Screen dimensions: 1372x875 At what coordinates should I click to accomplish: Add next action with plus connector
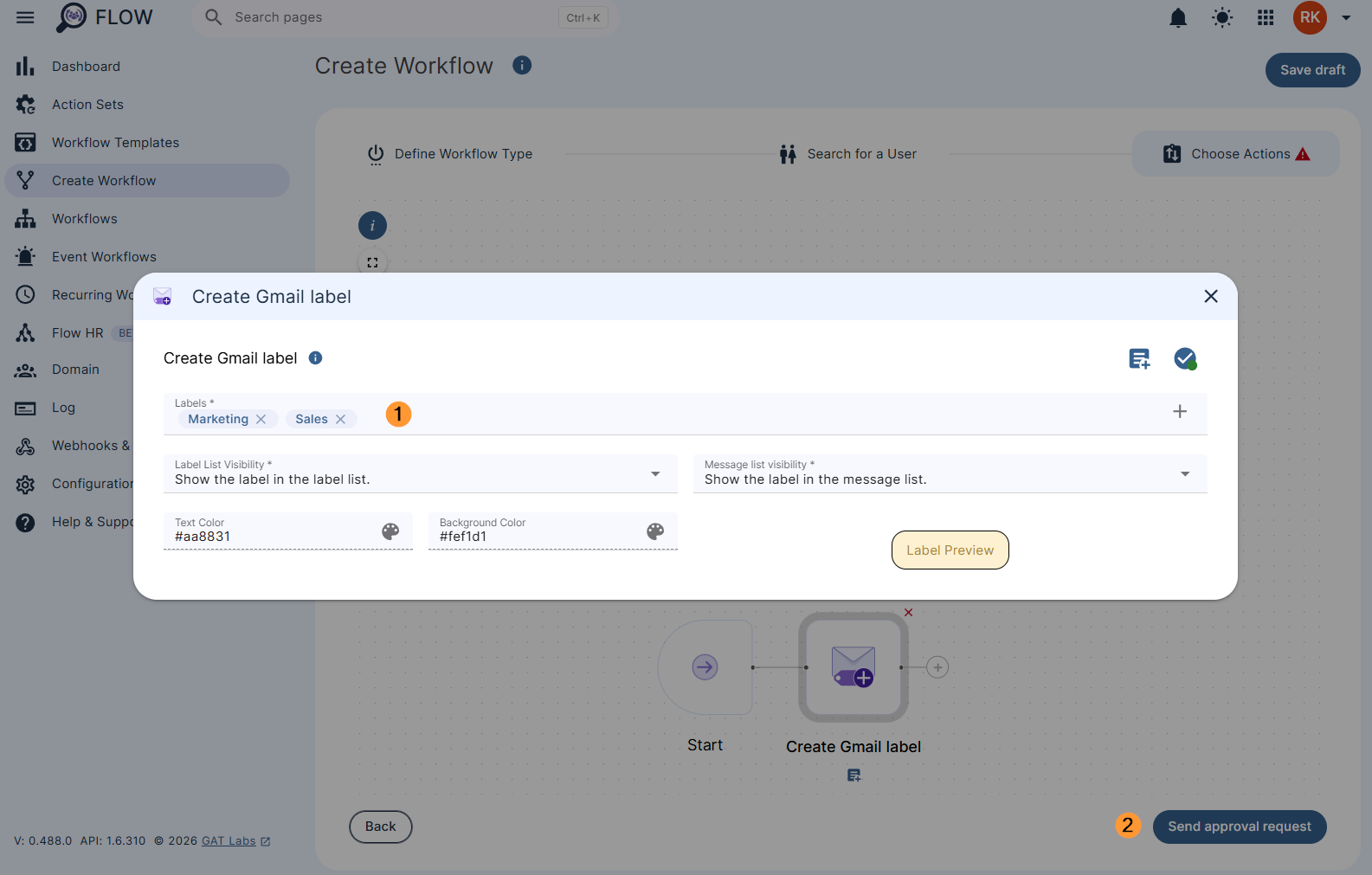[x=937, y=667]
